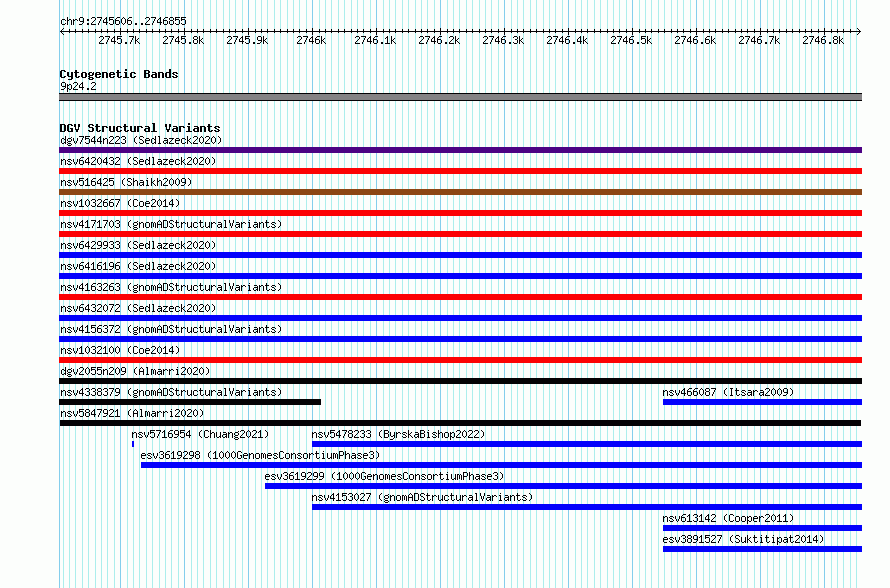The width and height of the screenshot is (890, 588).
Task: Click the short black nsv4338379 variant bar
Action: pos(190,402)
